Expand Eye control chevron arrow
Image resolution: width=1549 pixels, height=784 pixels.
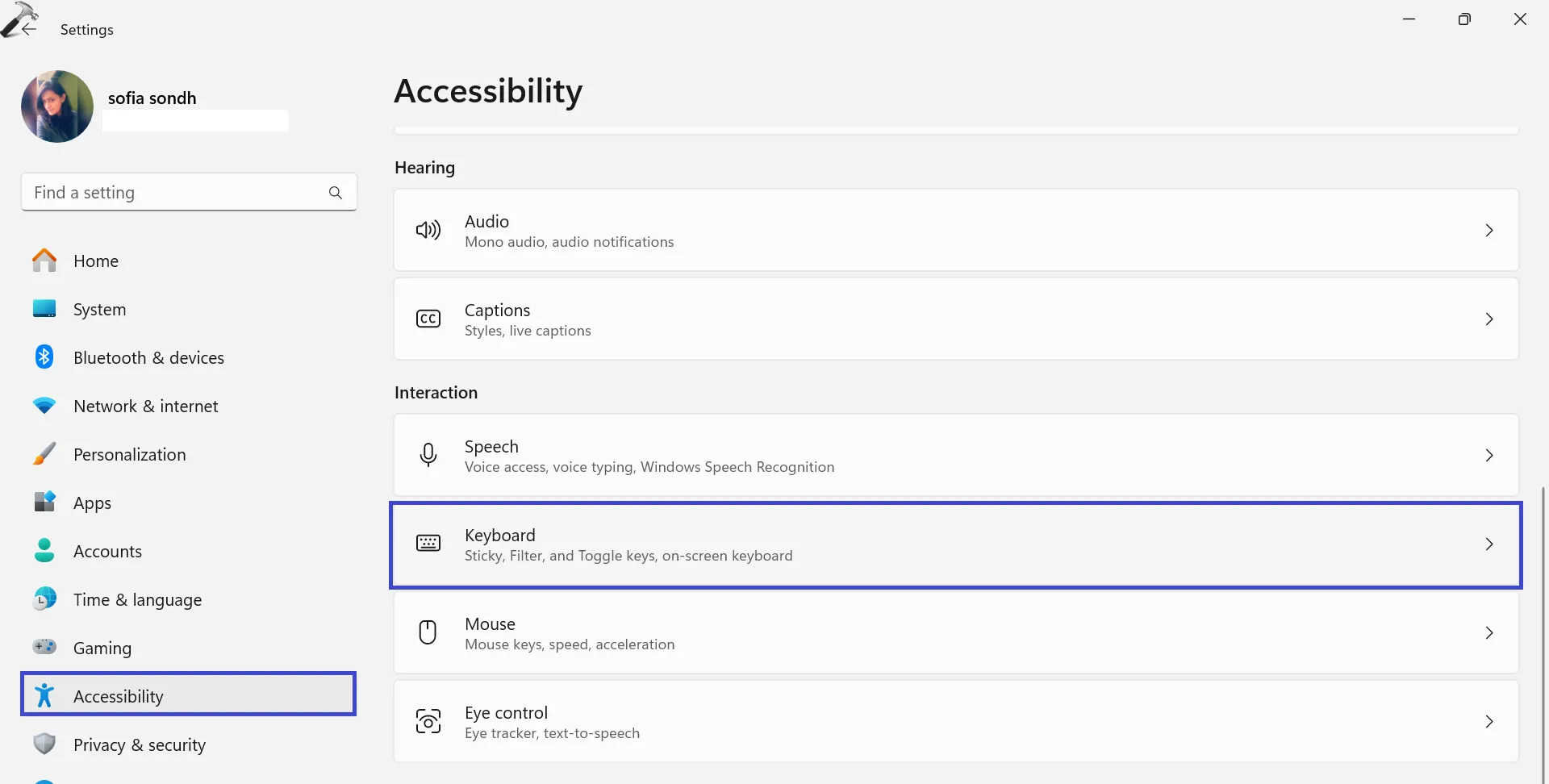coord(1489,722)
